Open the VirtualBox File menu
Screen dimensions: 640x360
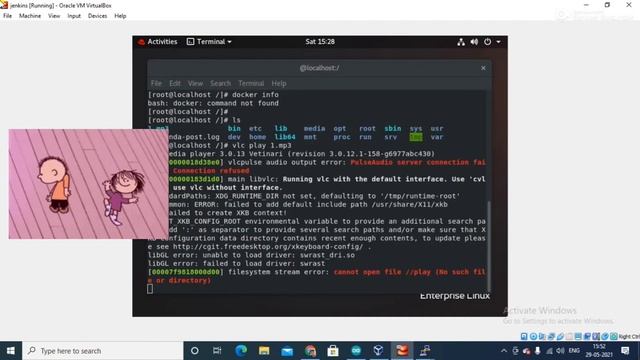(x=7, y=16)
